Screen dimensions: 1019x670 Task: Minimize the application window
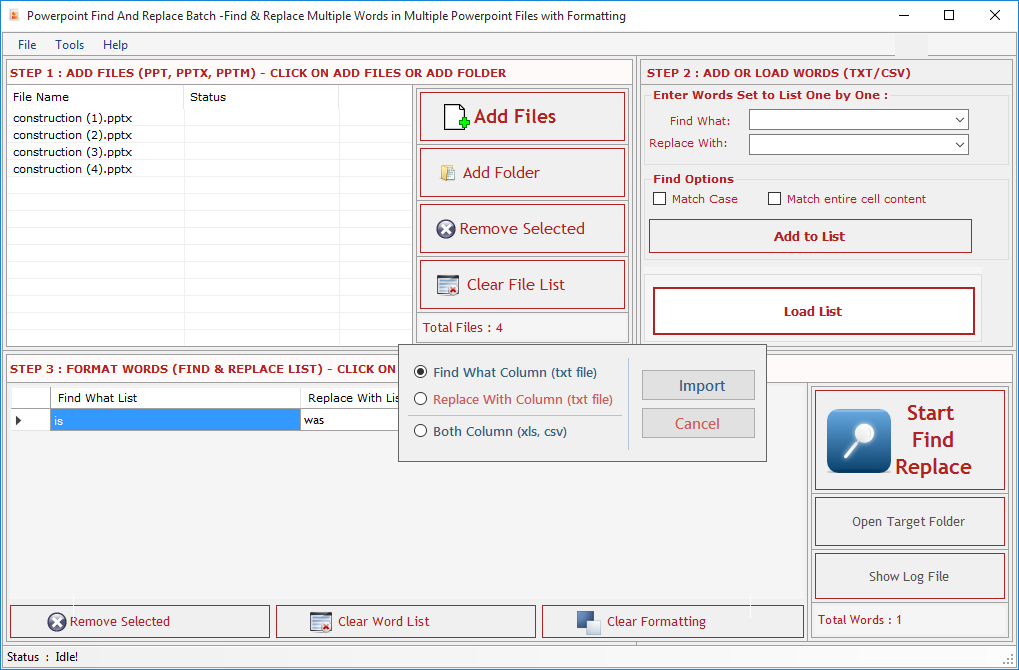pos(903,15)
